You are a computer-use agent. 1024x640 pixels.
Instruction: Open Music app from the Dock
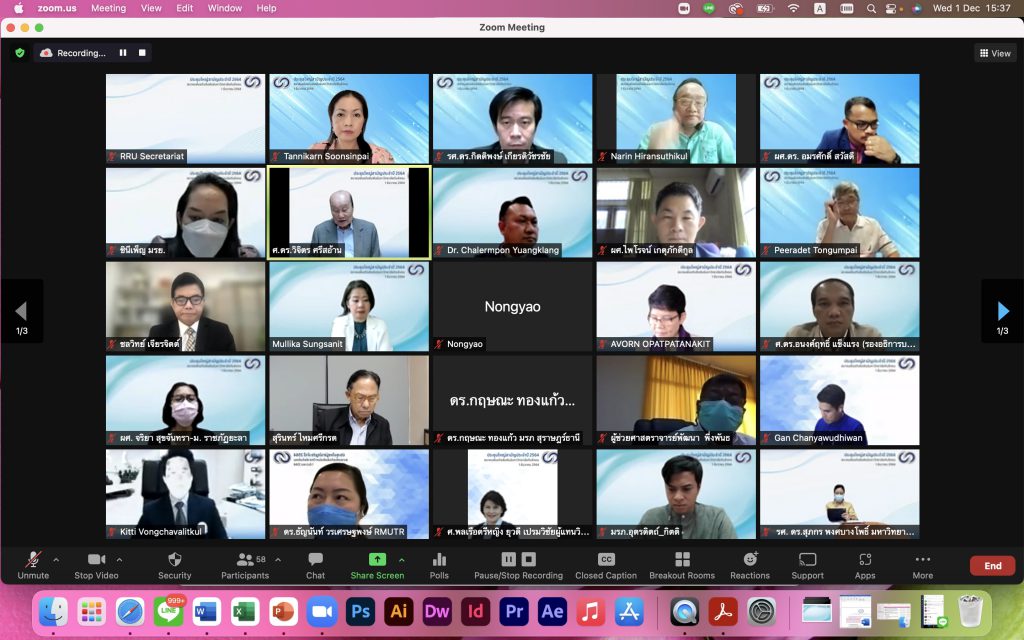point(590,612)
